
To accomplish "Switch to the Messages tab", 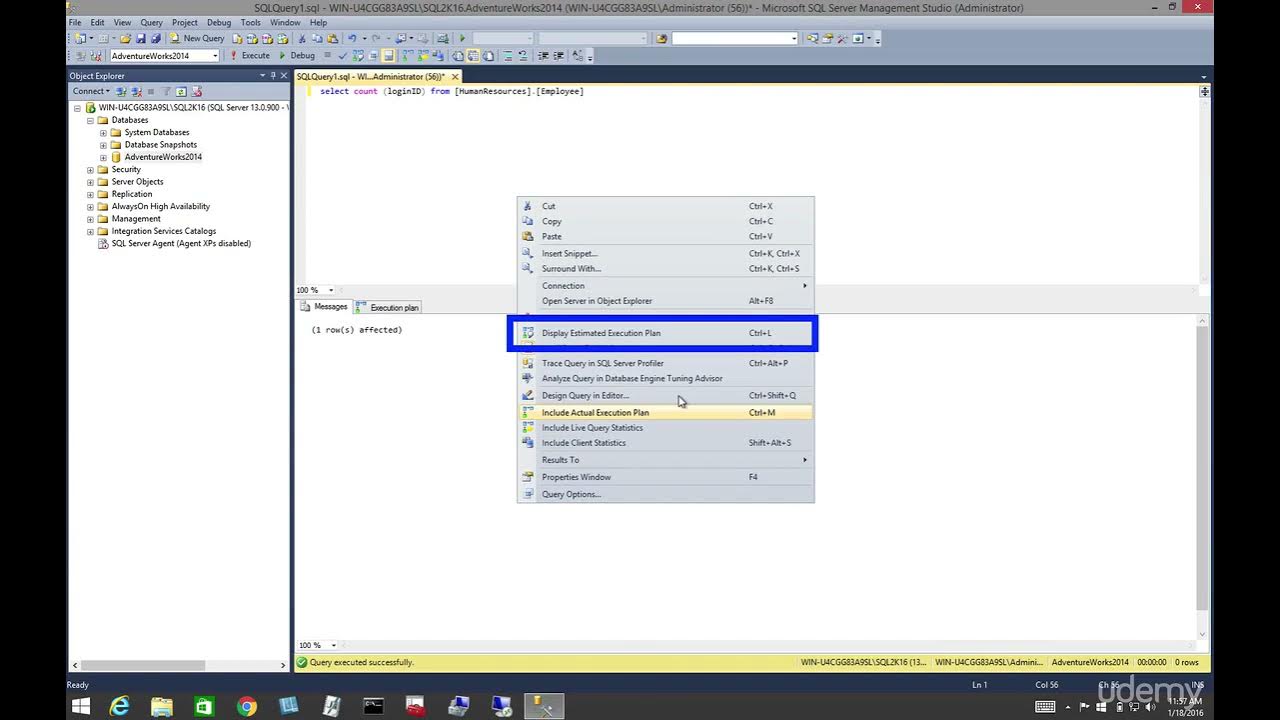I will [x=324, y=307].
